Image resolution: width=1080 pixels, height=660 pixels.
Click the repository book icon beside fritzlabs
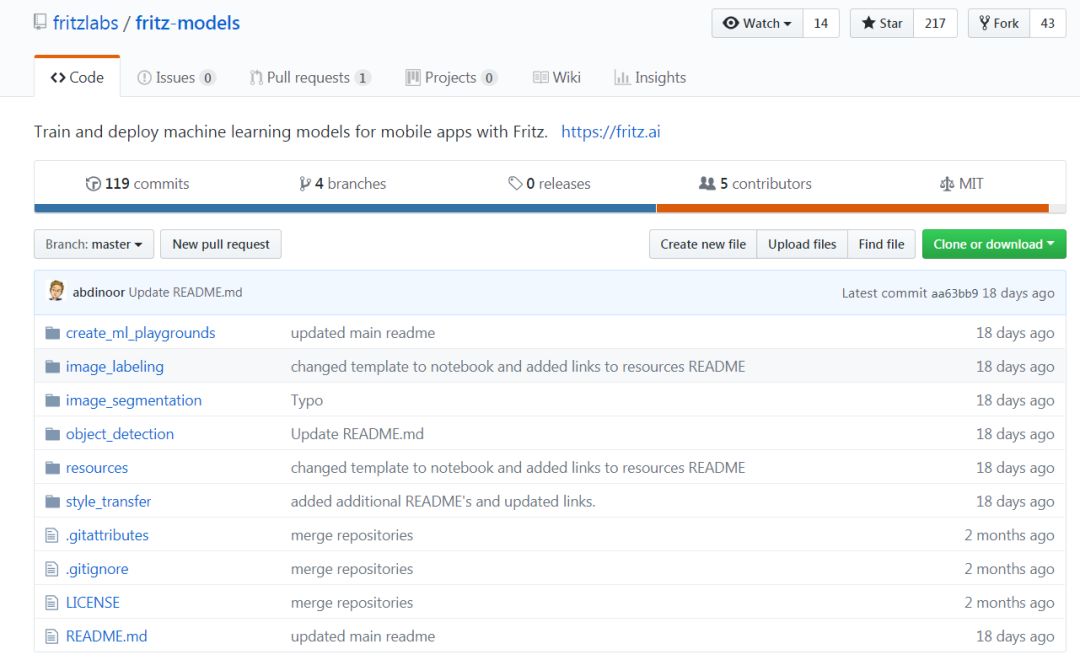tap(40, 22)
